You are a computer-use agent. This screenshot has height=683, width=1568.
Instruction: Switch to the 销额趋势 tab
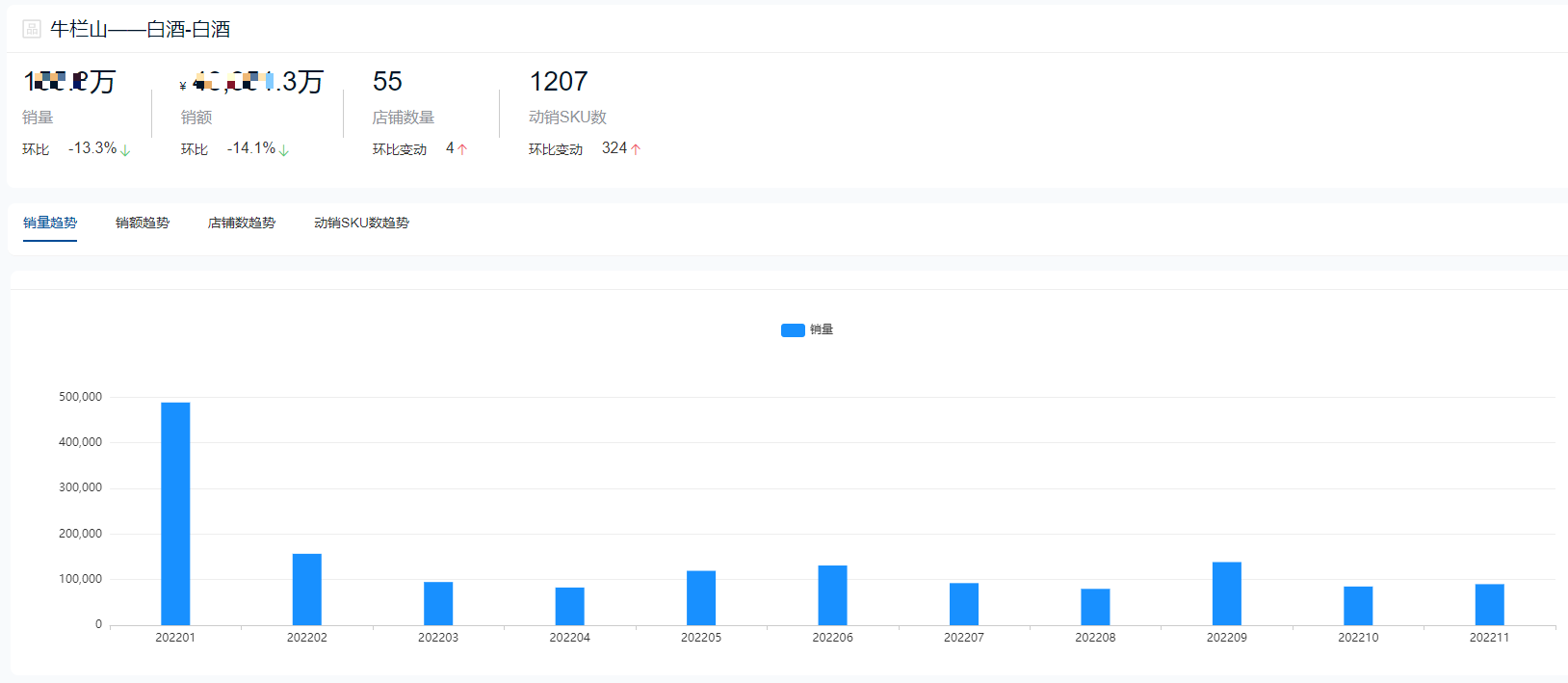coord(143,223)
